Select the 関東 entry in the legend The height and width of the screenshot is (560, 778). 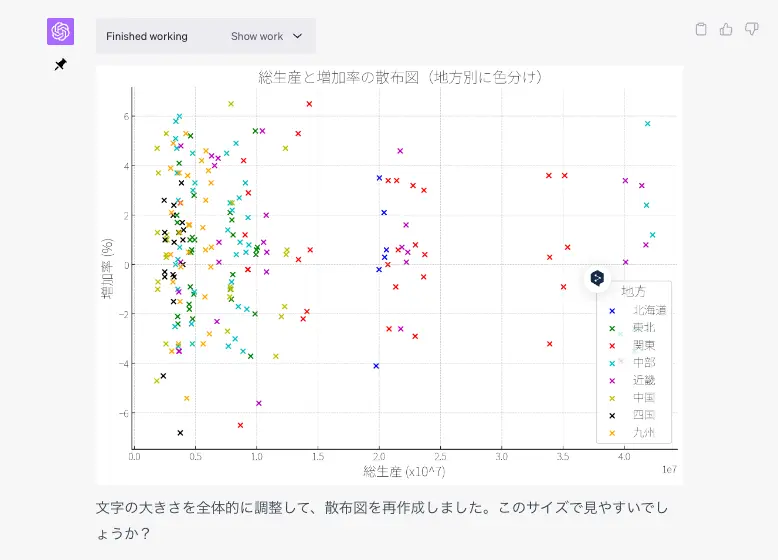643,345
